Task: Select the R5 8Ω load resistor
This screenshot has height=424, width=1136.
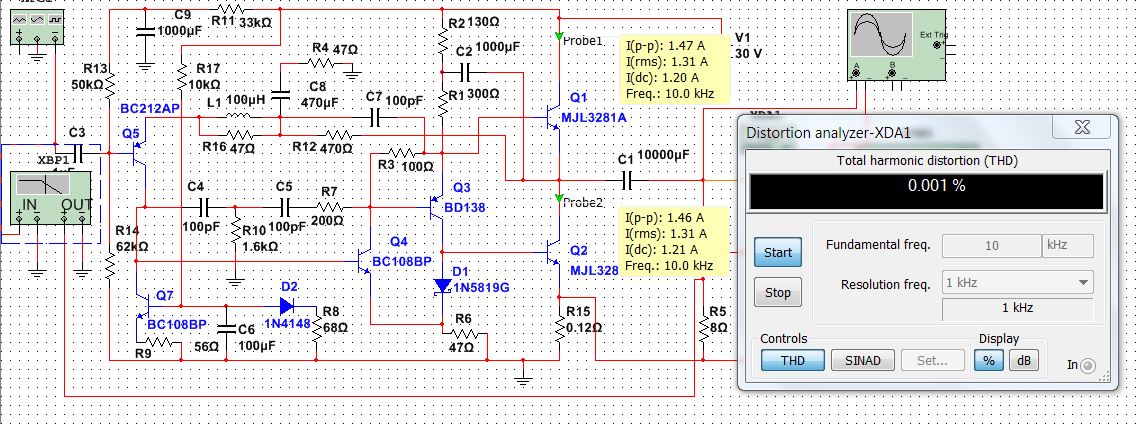Action: (x=703, y=331)
